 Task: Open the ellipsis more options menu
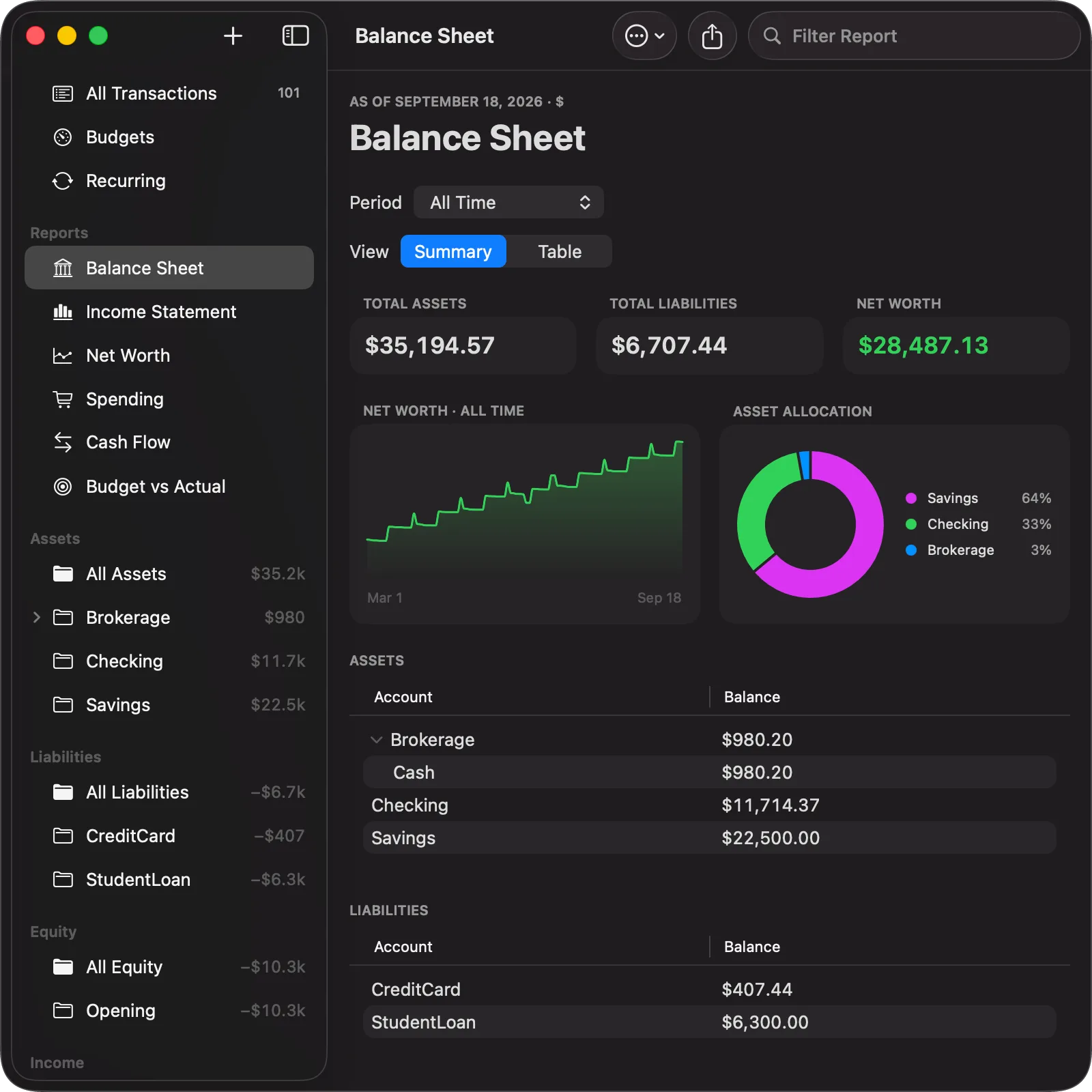[644, 36]
